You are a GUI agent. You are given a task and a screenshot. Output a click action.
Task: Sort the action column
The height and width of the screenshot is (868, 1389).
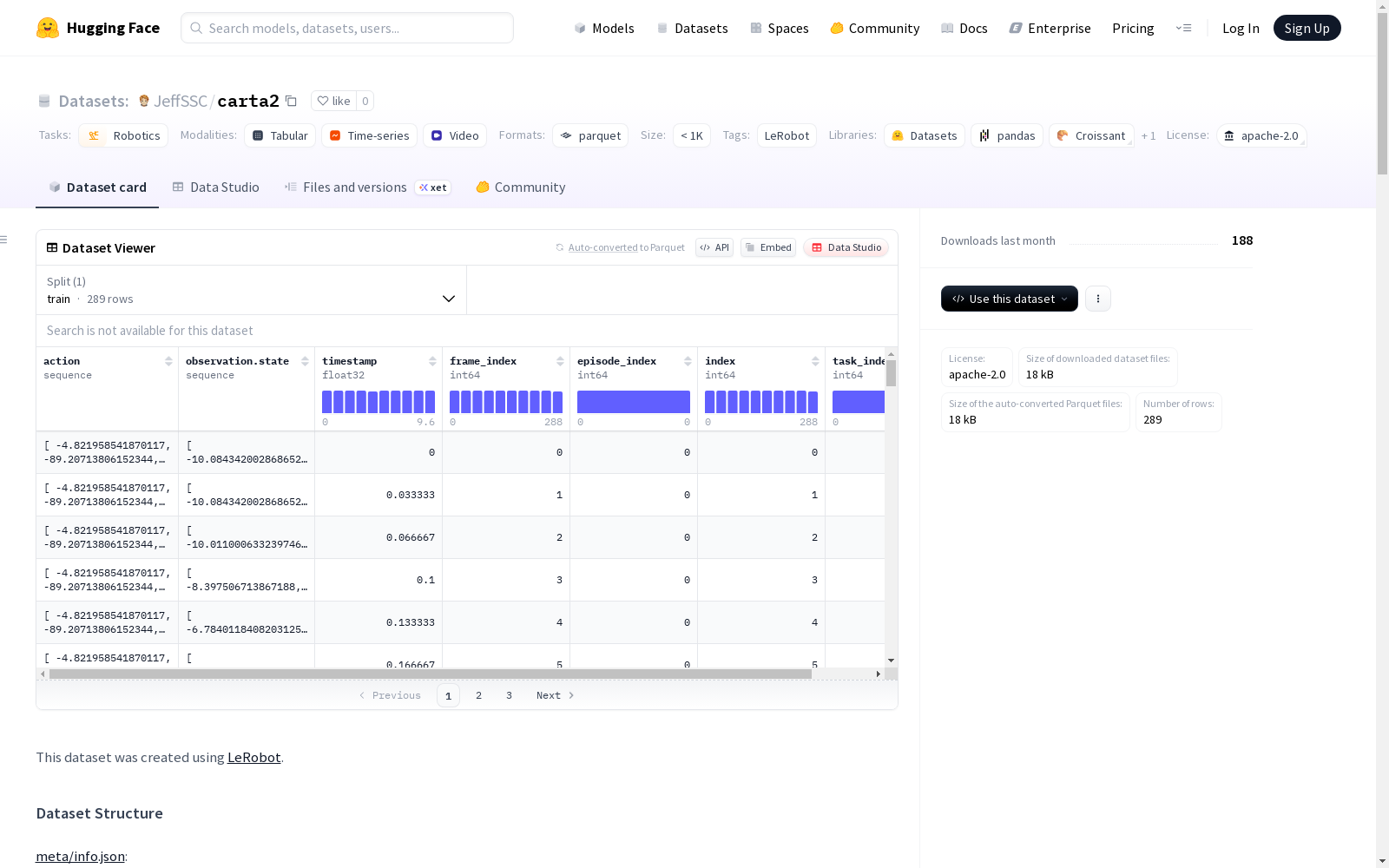coord(168,361)
